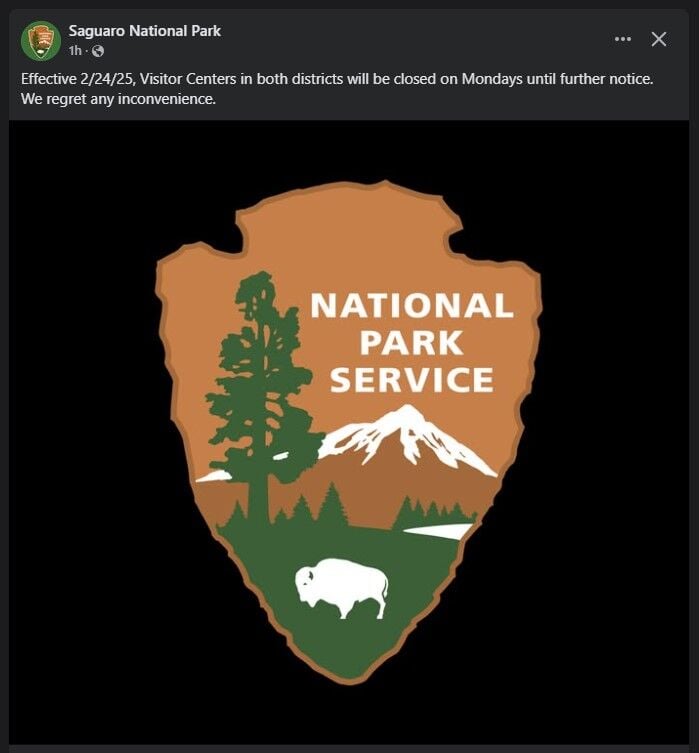Viewport: 699px width, 753px height.
Task: Click the word PARK in the emblem
Action: tap(412, 343)
